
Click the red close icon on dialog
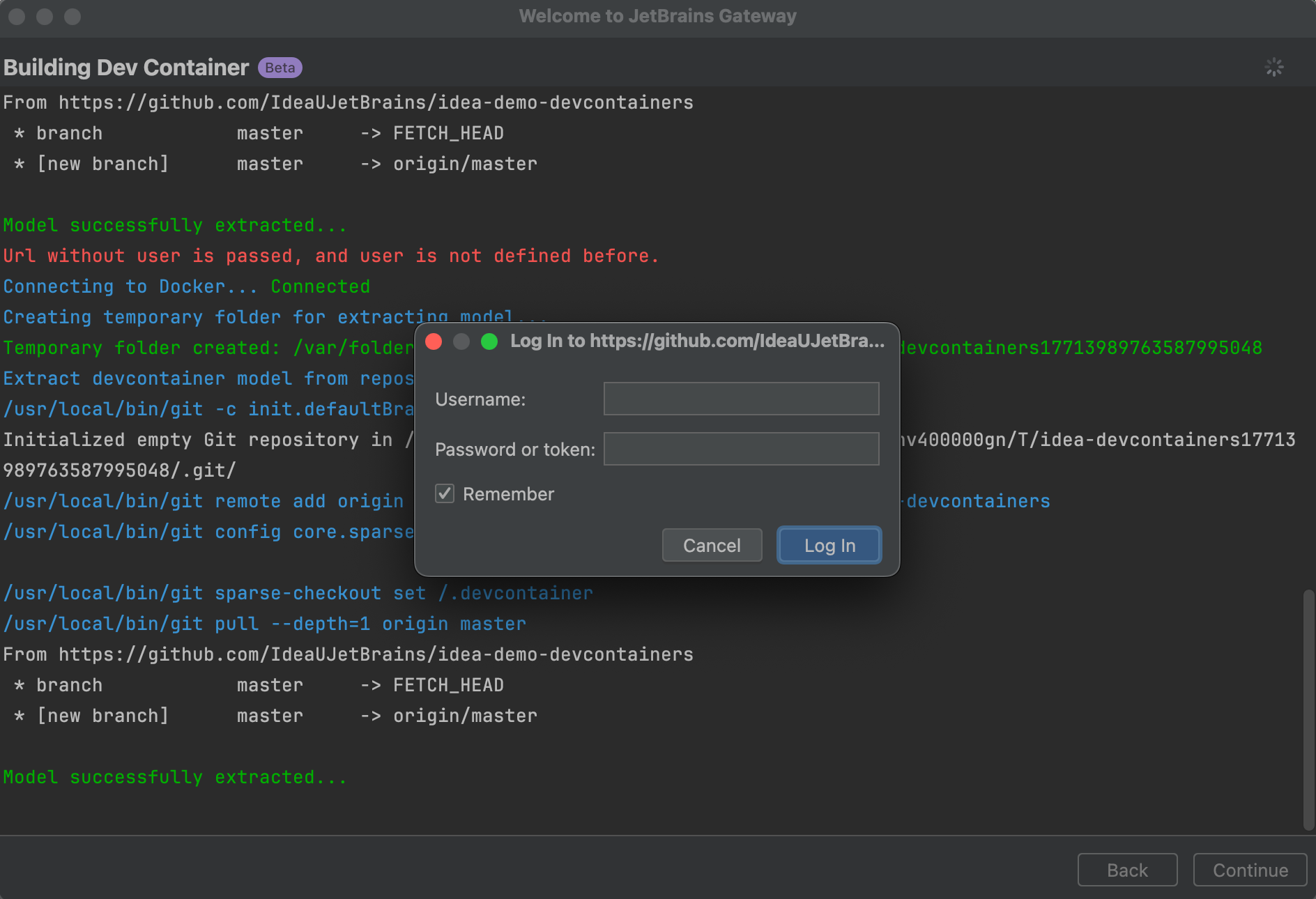tap(434, 341)
